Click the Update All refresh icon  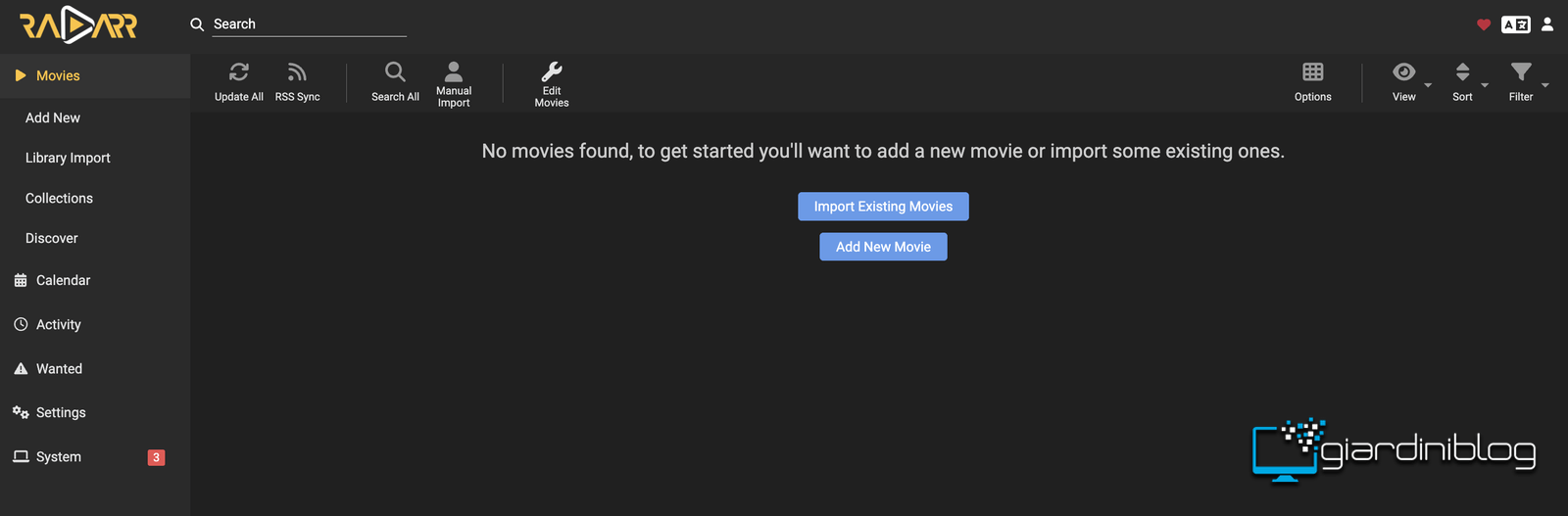(x=239, y=72)
